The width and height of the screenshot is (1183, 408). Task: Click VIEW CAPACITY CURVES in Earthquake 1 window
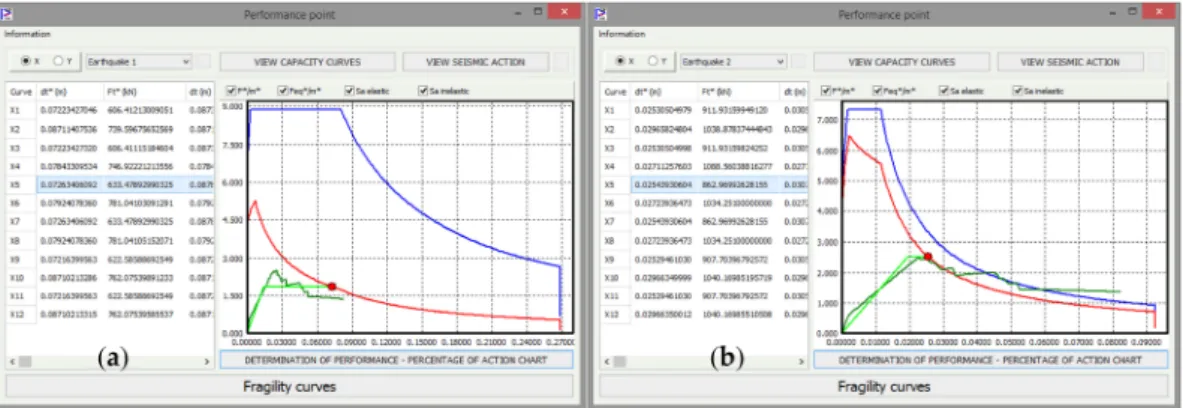tap(307, 62)
